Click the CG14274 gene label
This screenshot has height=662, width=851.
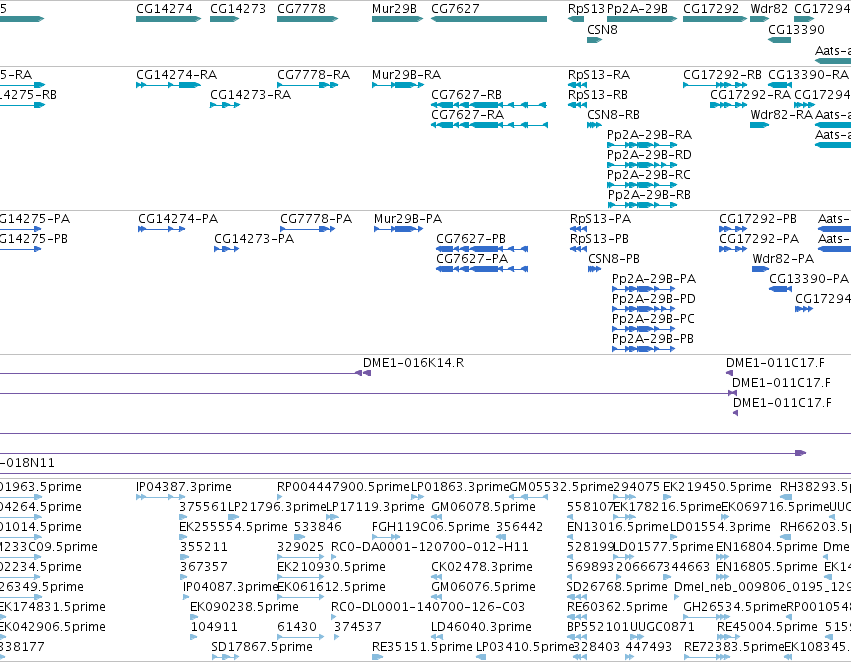point(164,9)
